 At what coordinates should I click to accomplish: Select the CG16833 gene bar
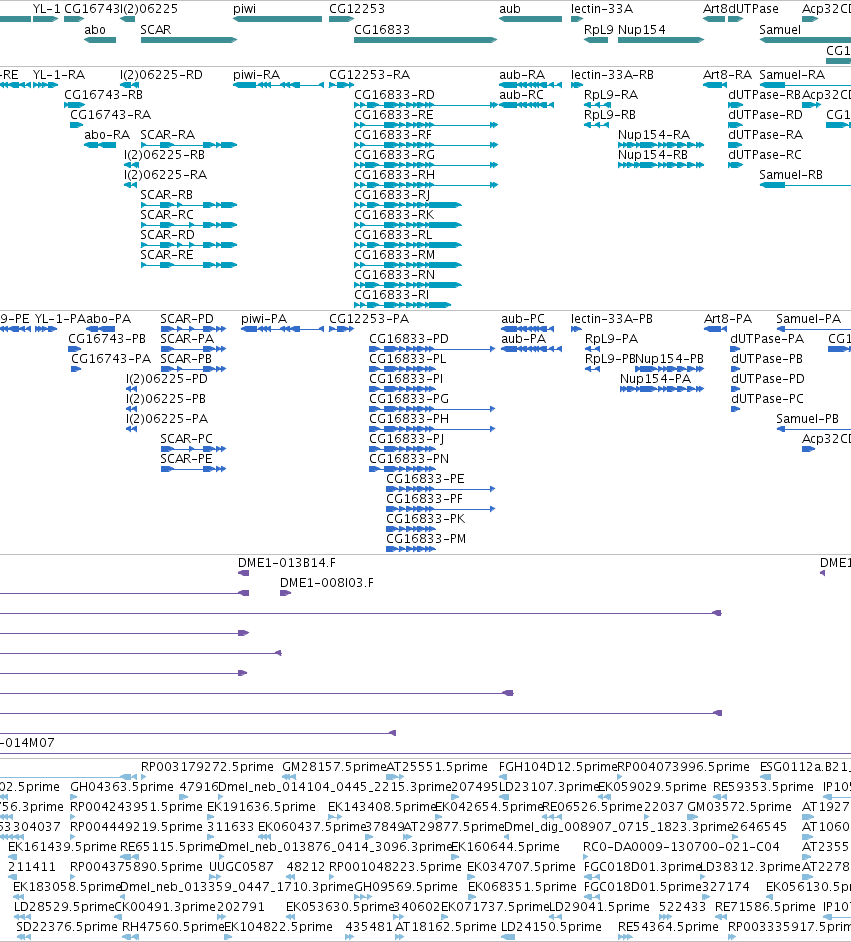pos(425,40)
